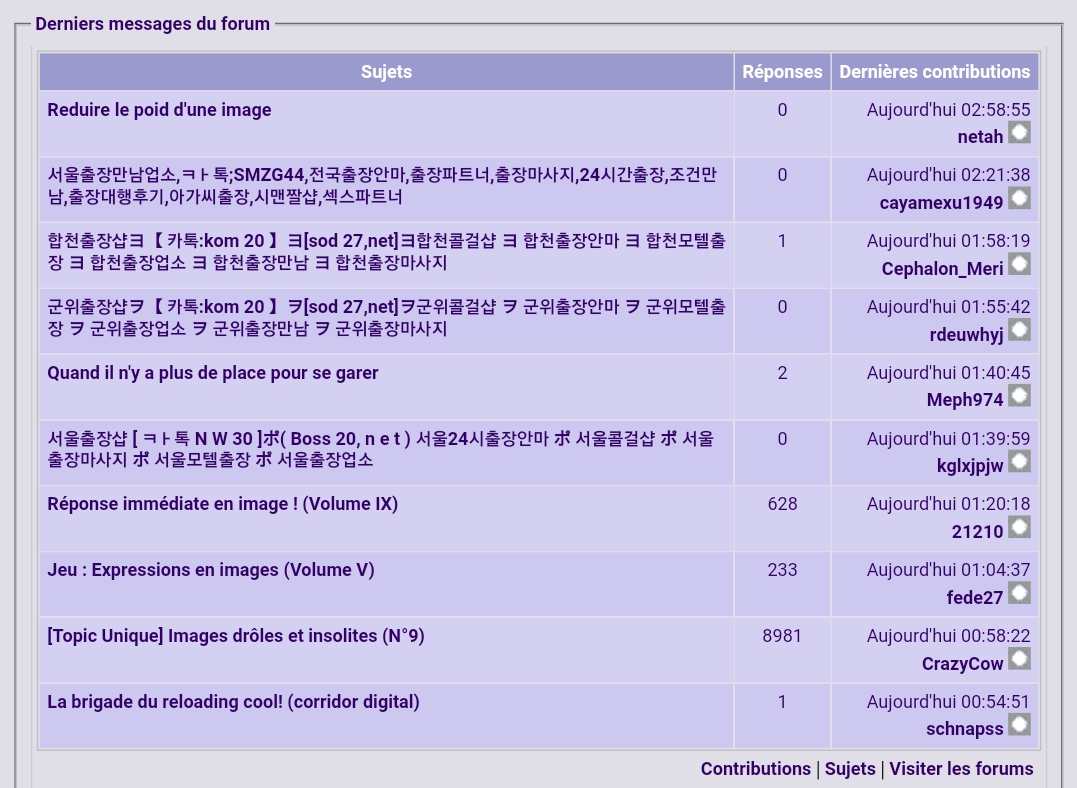Click the Sujets link in footer
Image resolution: width=1077 pixels, height=788 pixels.
pos(849,769)
